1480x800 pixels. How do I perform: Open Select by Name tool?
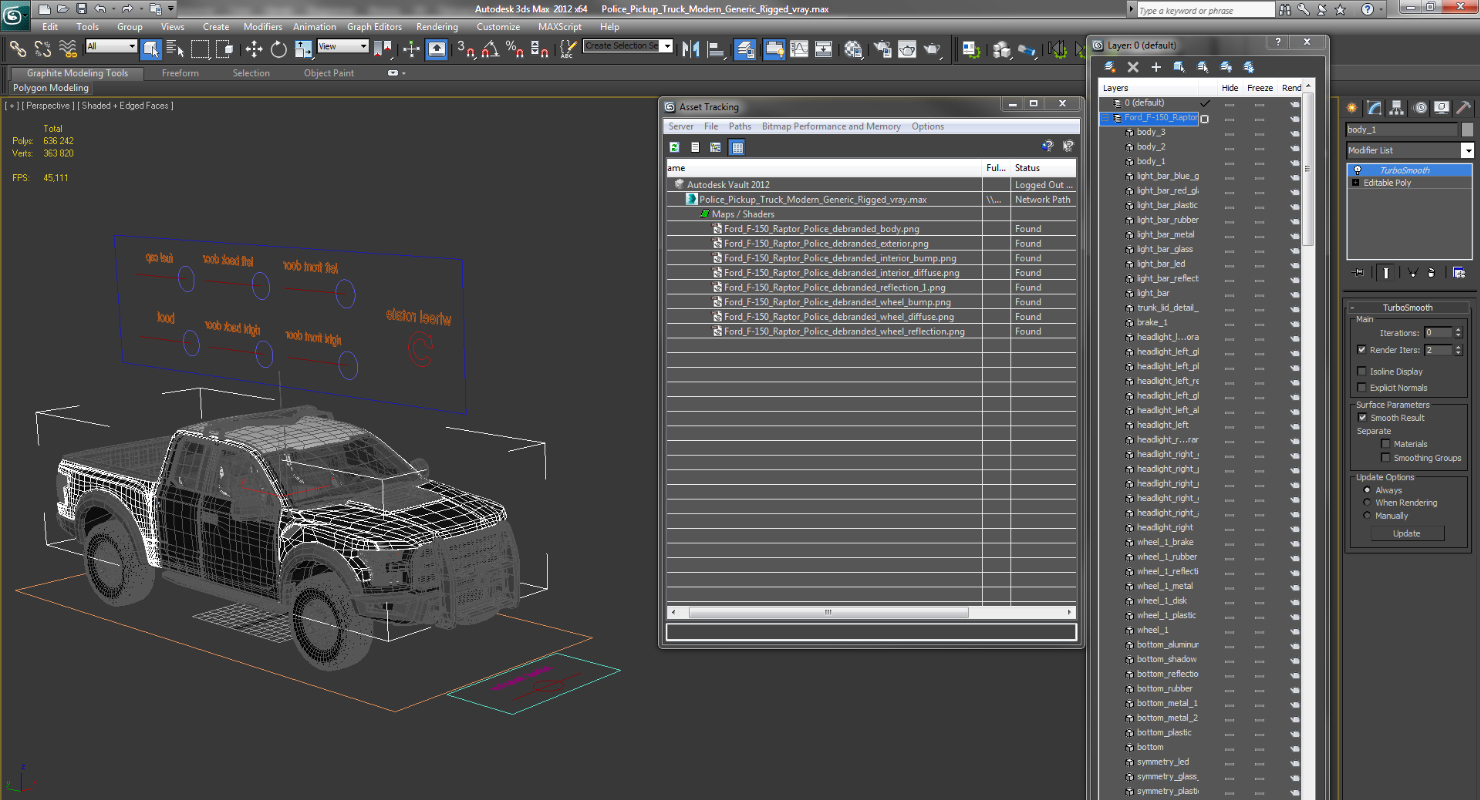(x=175, y=48)
